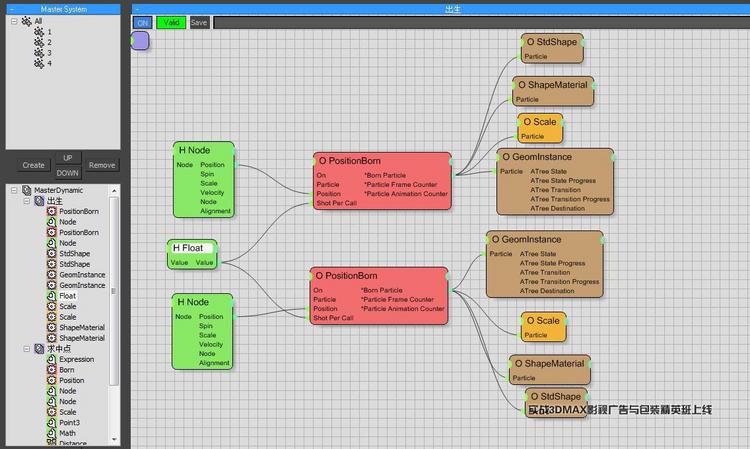
Task: Click the DOWN button
Action: click(67, 173)
